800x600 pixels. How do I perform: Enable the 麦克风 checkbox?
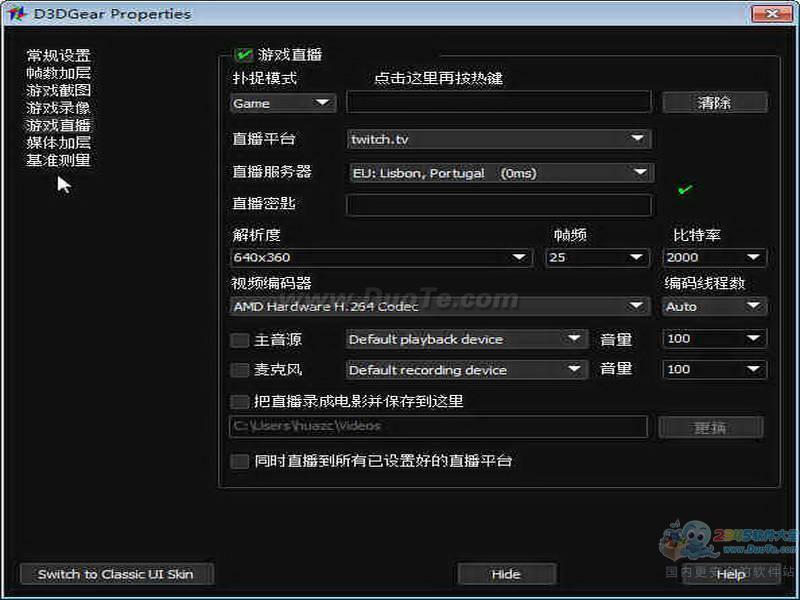coord(239,369)
